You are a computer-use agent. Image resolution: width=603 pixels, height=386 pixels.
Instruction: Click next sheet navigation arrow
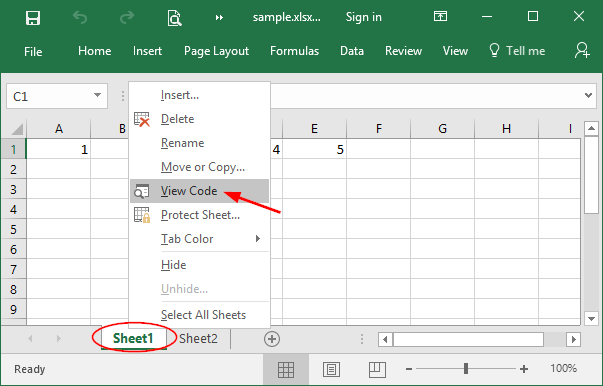[x=58, y=339]
